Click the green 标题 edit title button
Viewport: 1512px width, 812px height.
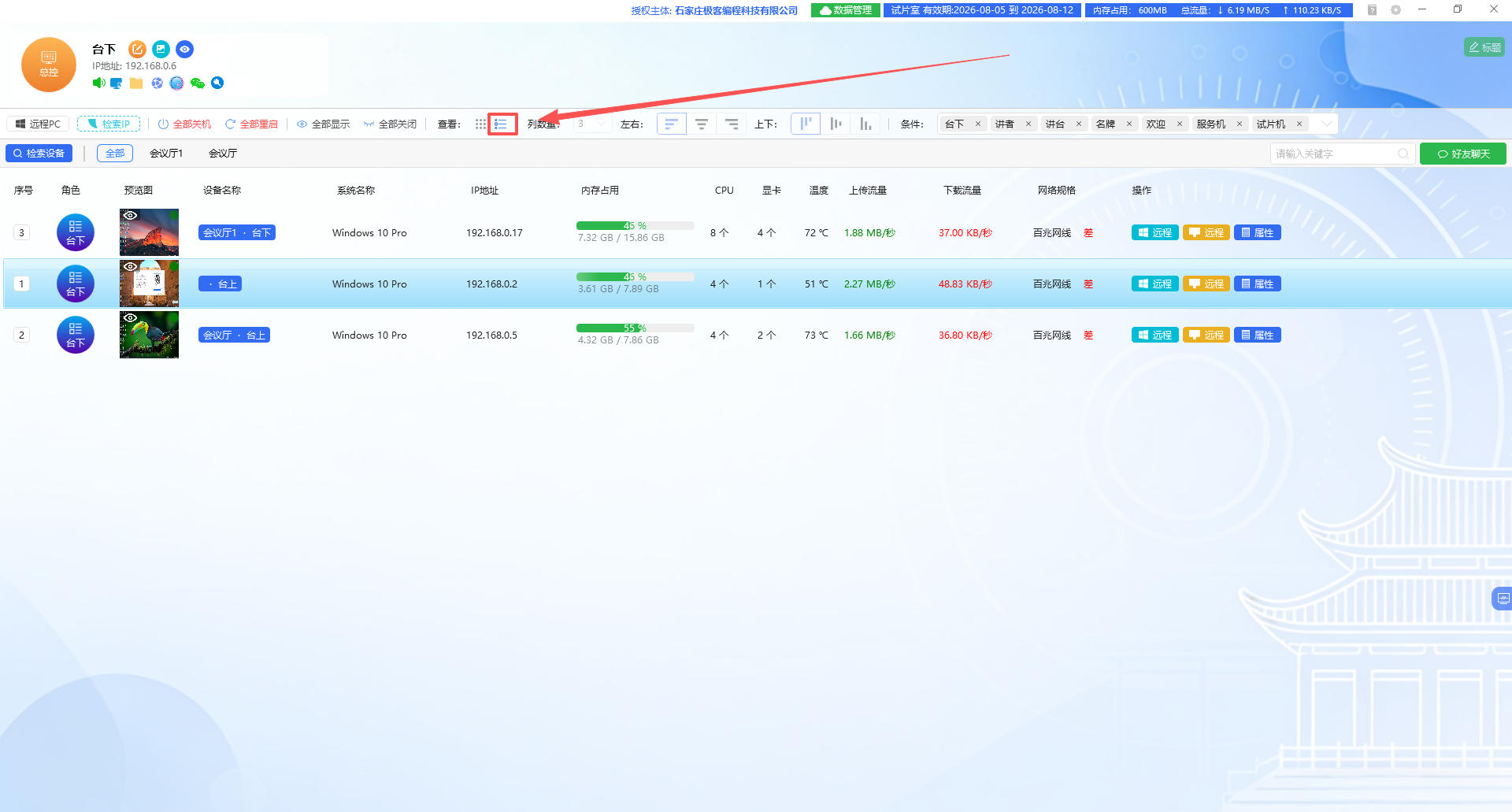point(1484,47)
